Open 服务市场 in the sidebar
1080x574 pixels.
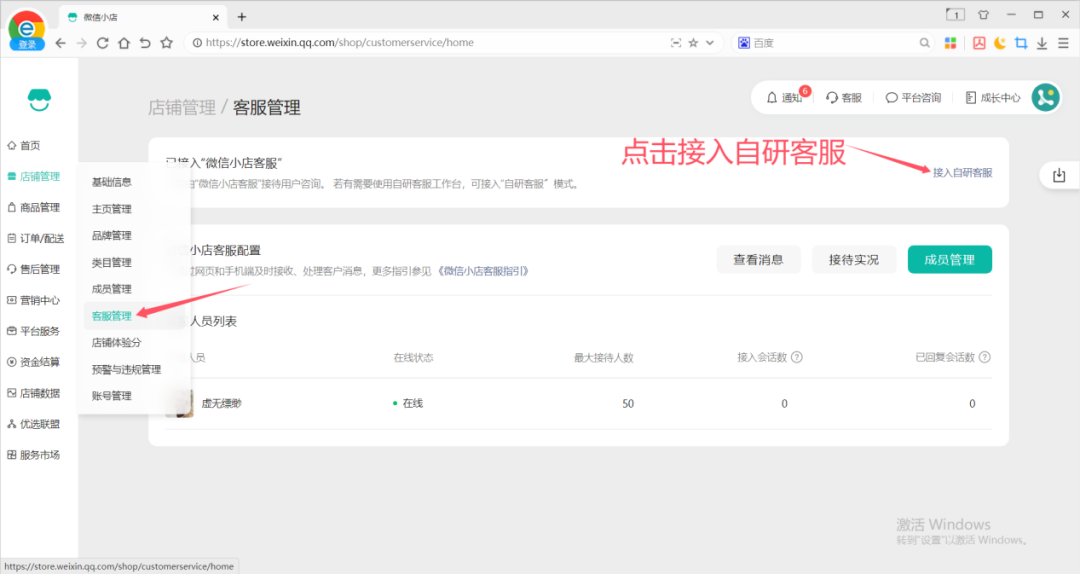coord(34,455)
